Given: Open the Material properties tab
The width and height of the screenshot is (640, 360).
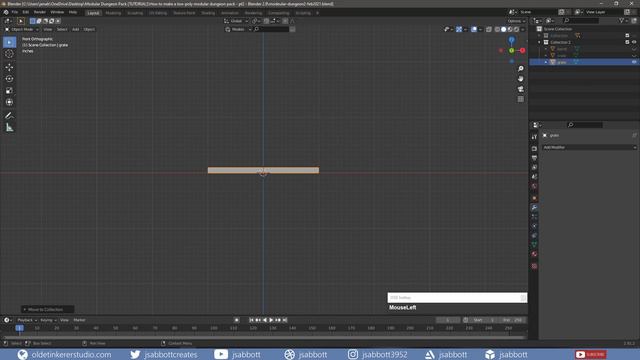Looking at the screenshot, I should 534,254.
